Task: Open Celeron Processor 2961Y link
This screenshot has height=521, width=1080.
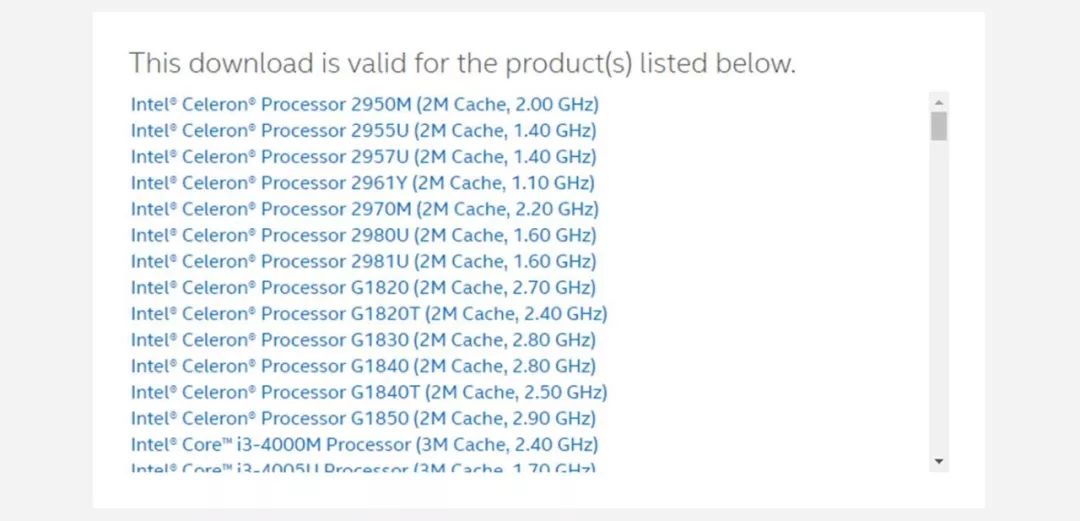Action: [363, 182]
